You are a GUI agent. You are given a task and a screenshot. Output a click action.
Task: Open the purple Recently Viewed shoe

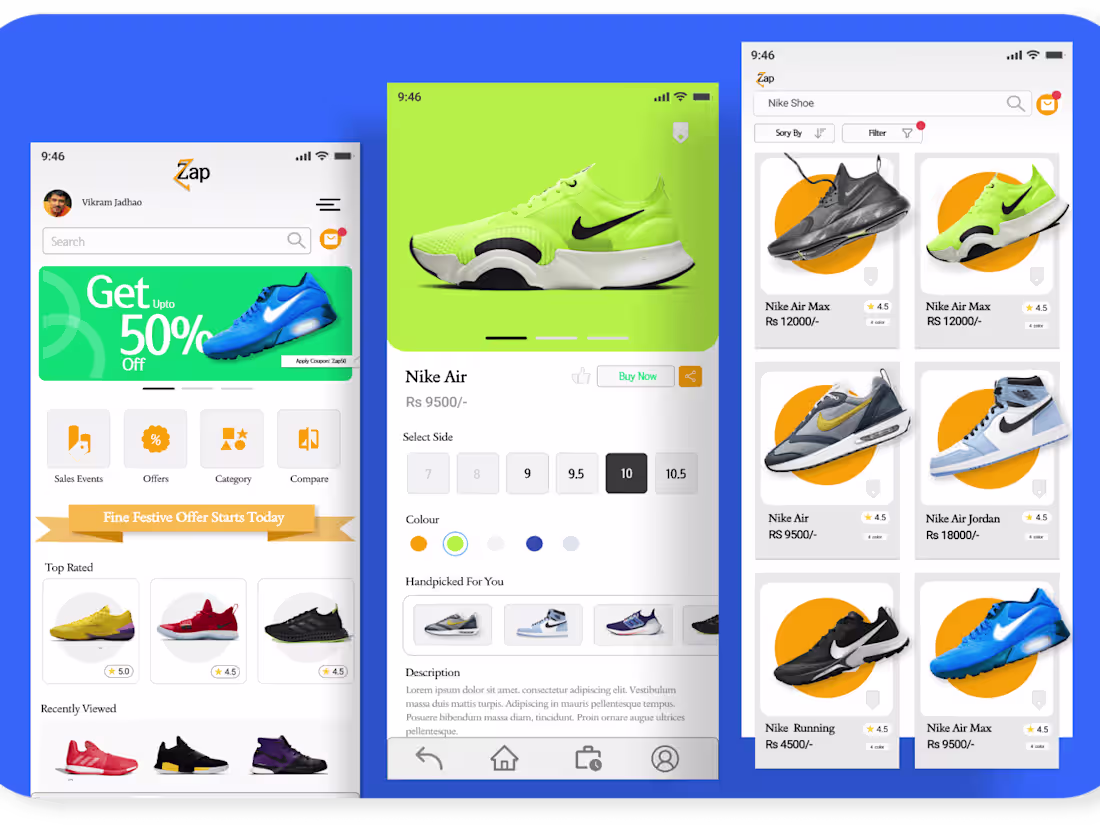[x=288, y=755]
